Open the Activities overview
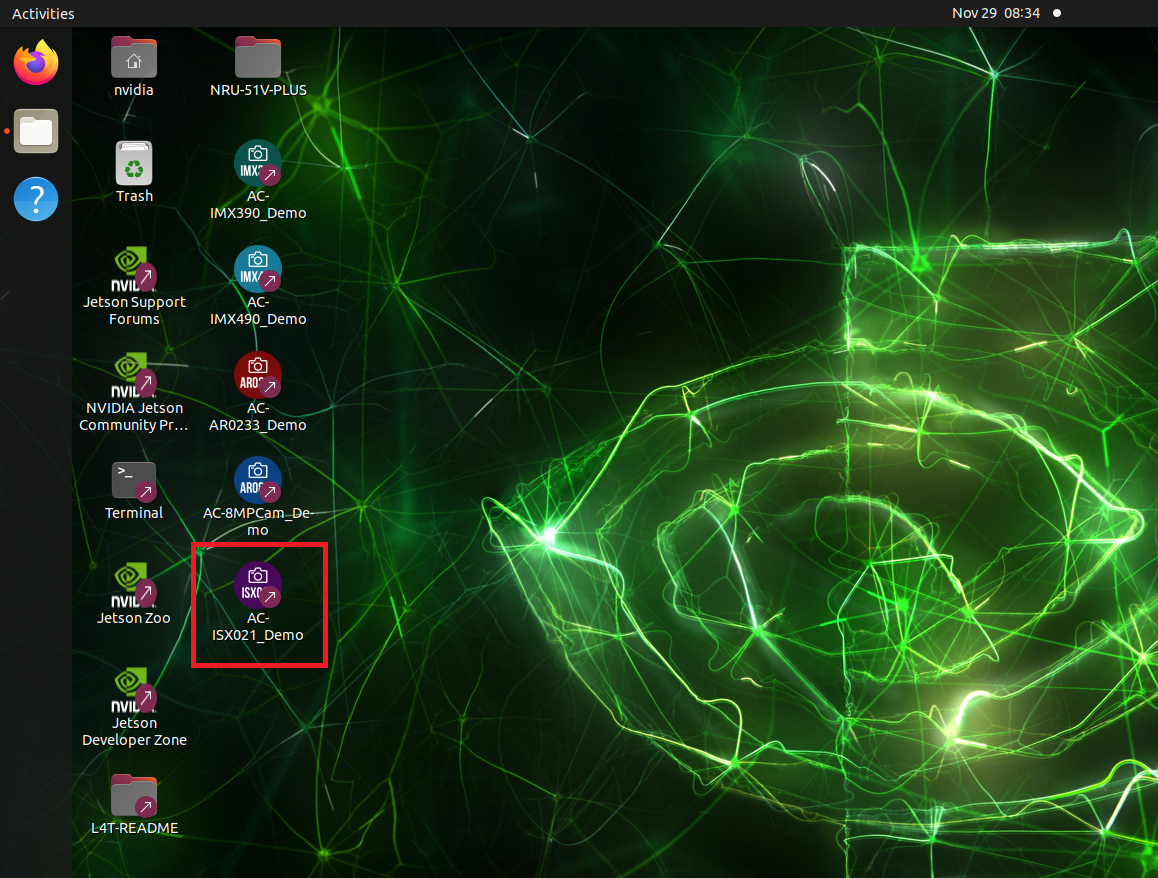This screenshot has width=1158, height=878. [43, 13]
